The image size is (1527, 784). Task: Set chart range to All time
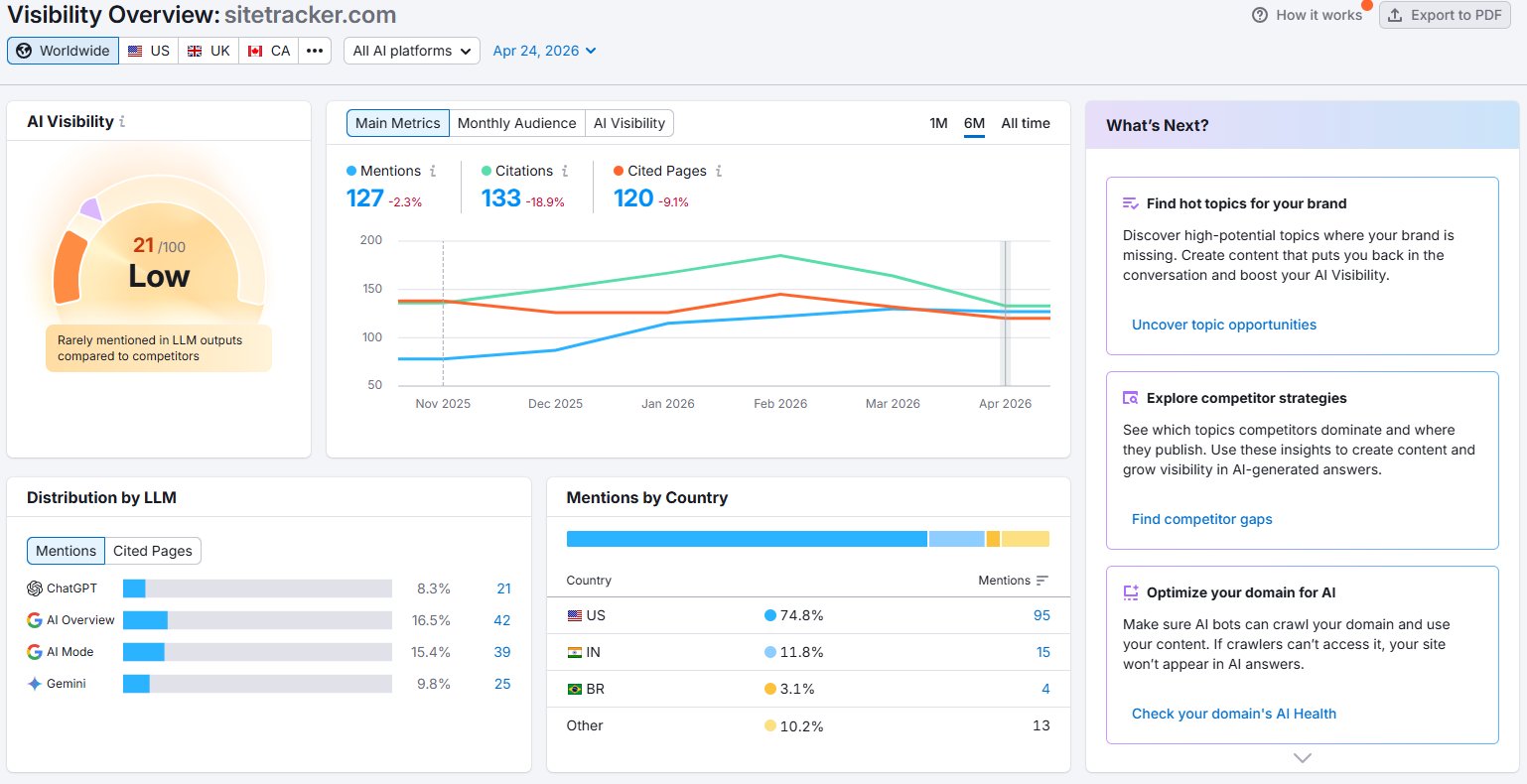pos(1026,123)
